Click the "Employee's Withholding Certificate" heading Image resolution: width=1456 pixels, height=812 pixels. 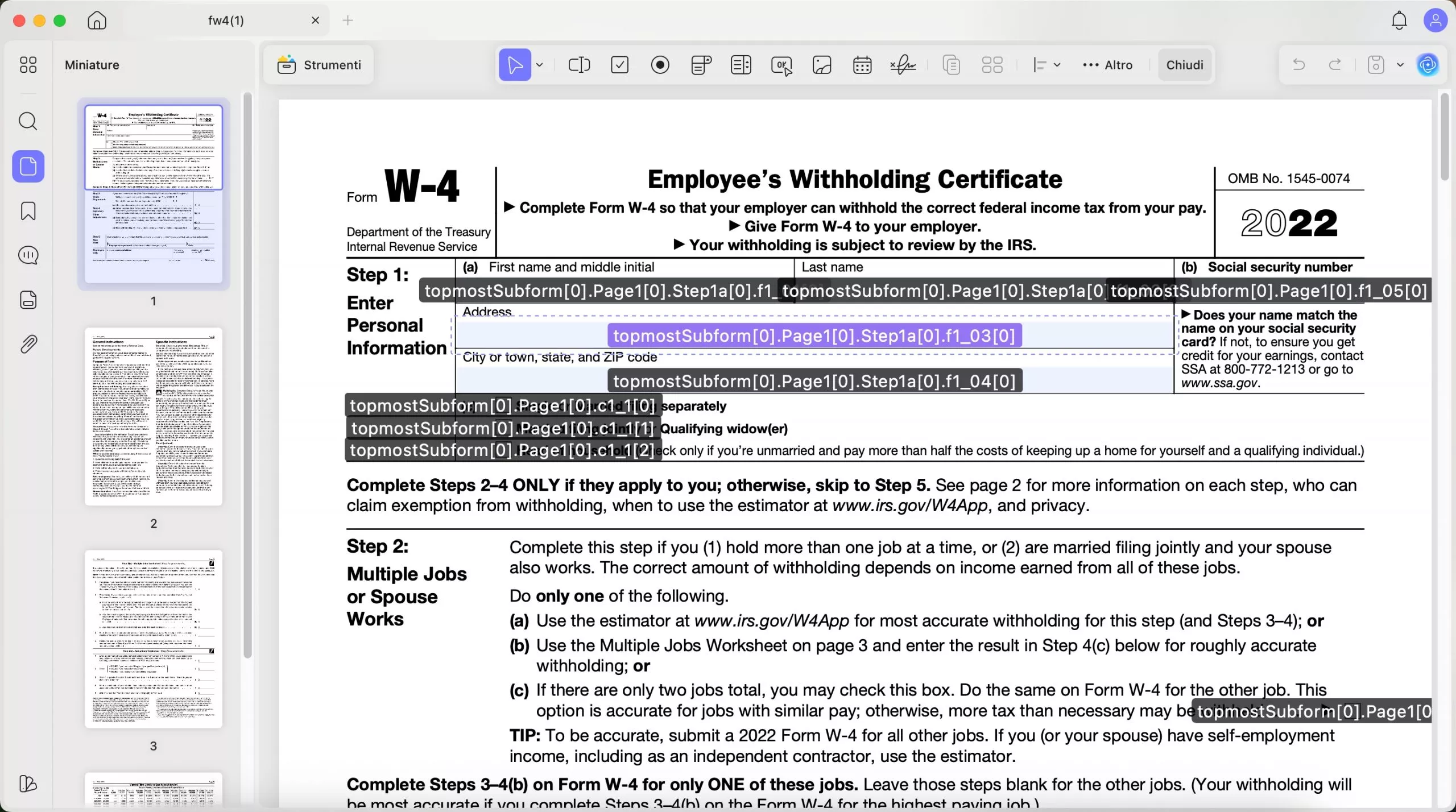854,180
